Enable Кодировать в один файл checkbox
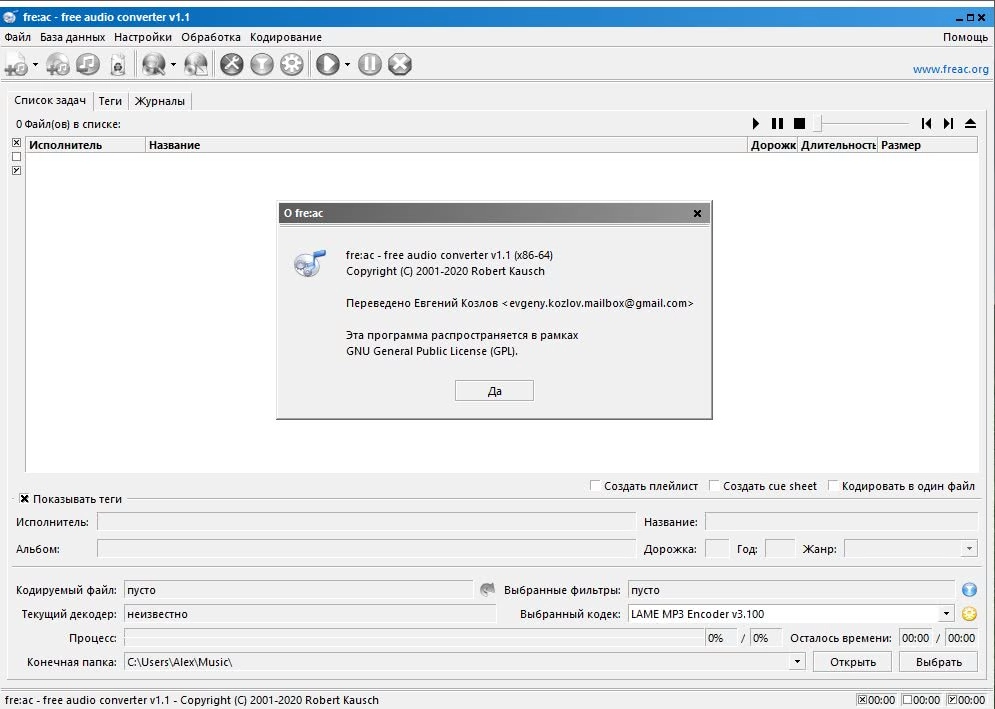995x709 pixels. pos(833,486)
